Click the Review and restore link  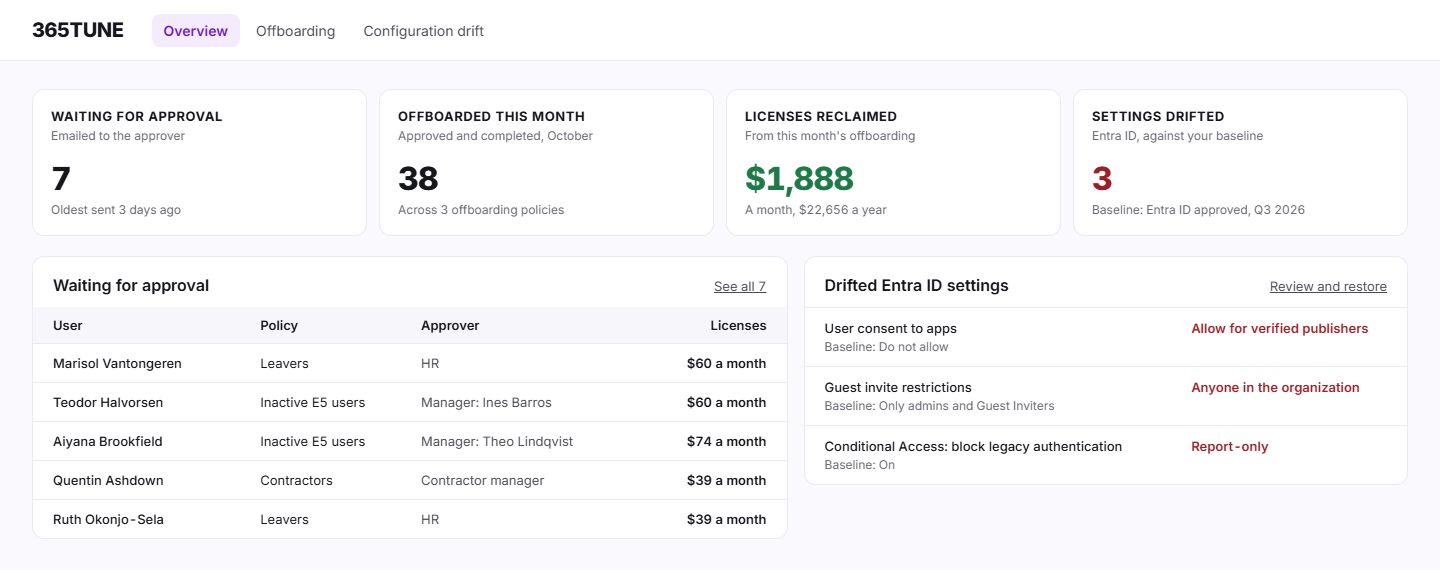click(x=1328, y=286)
